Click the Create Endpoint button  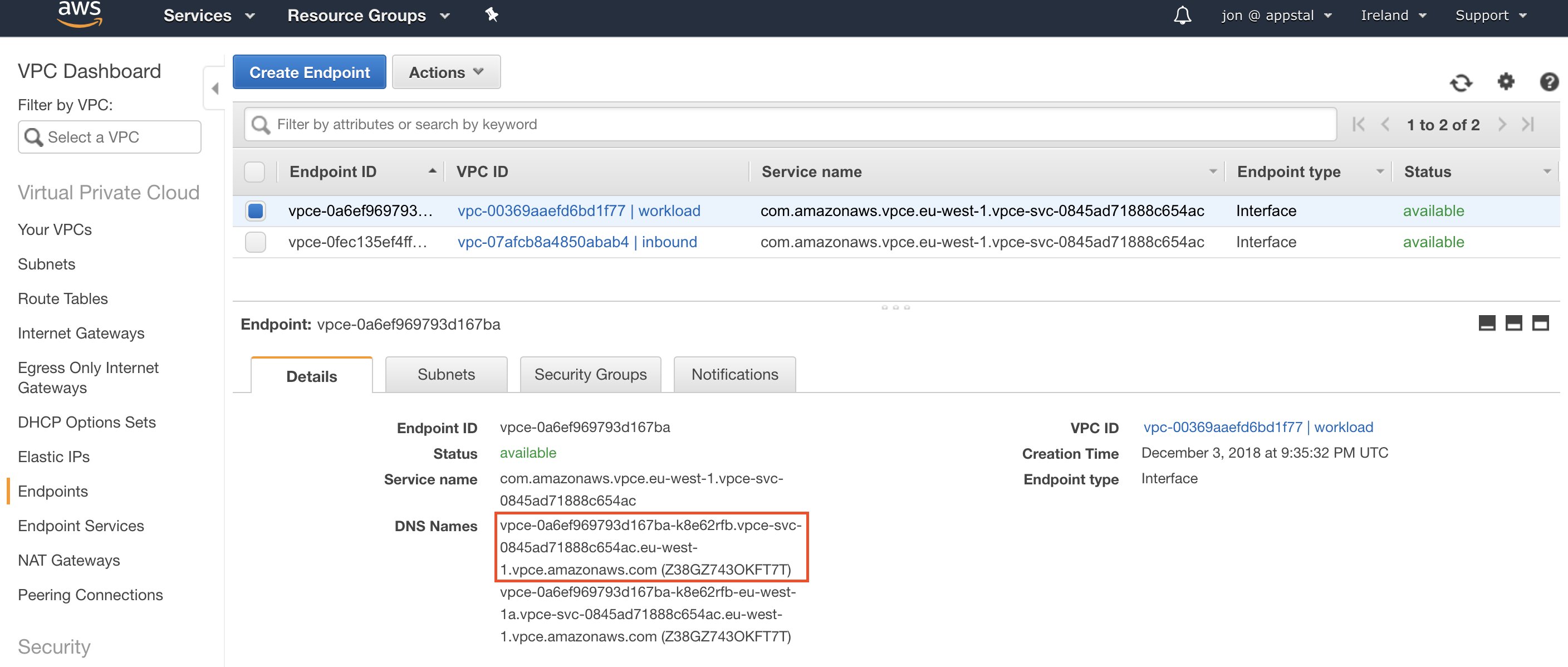pyautogui.click(x=309, y=72)
